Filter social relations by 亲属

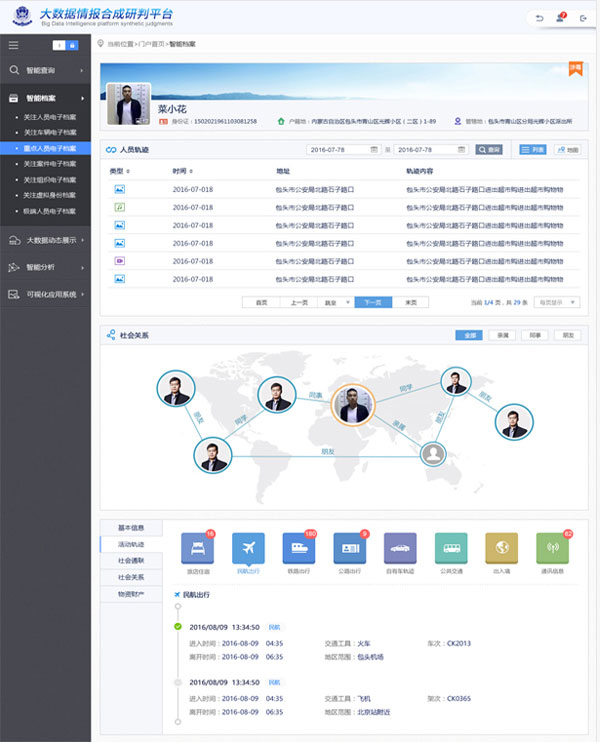coord(502,335)
